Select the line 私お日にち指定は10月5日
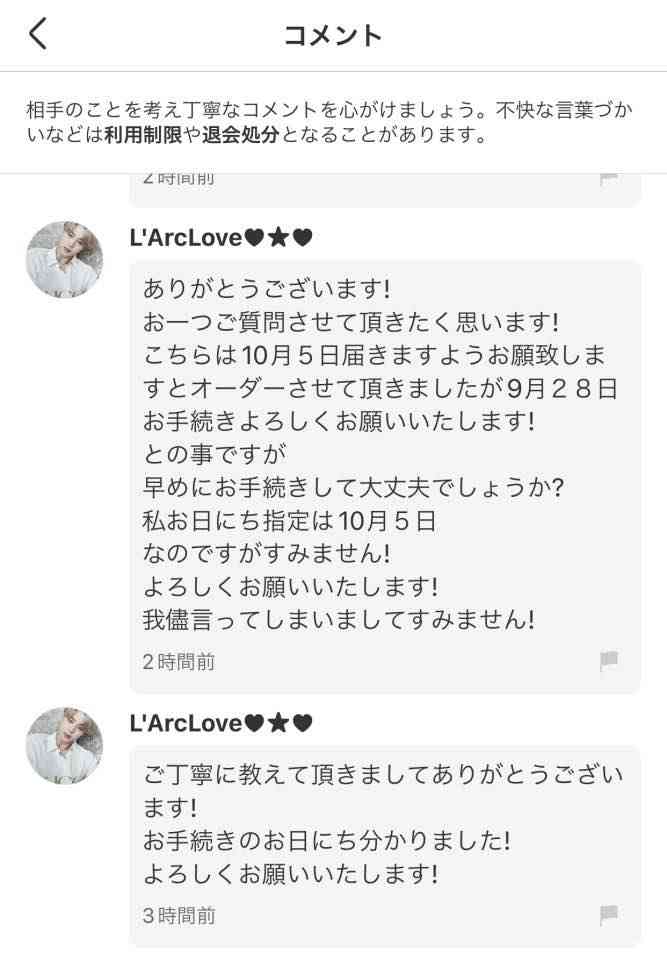 pos(289,521)
